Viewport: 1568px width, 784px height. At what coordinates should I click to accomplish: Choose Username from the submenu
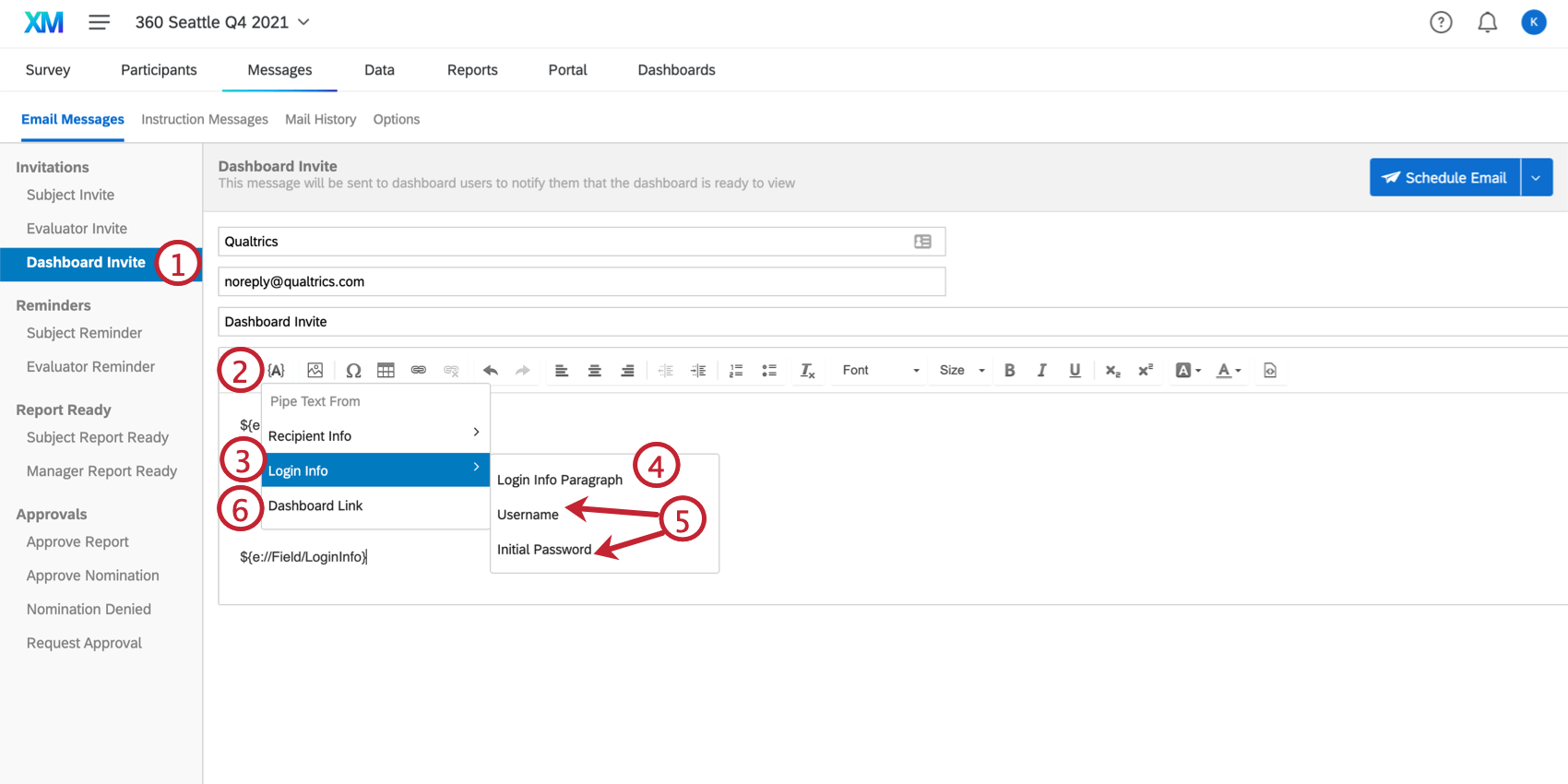528,515
